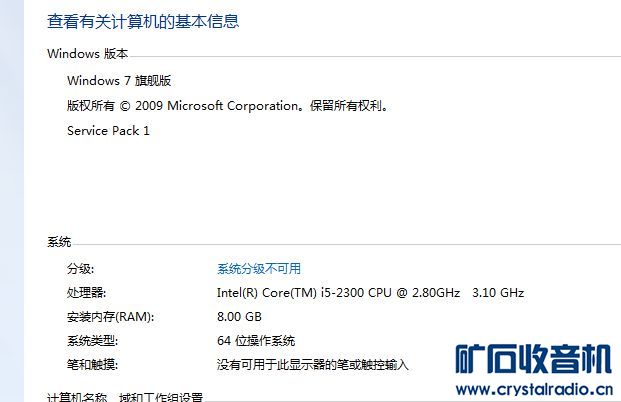Click the Service Pack 1 text

point(108,130)
